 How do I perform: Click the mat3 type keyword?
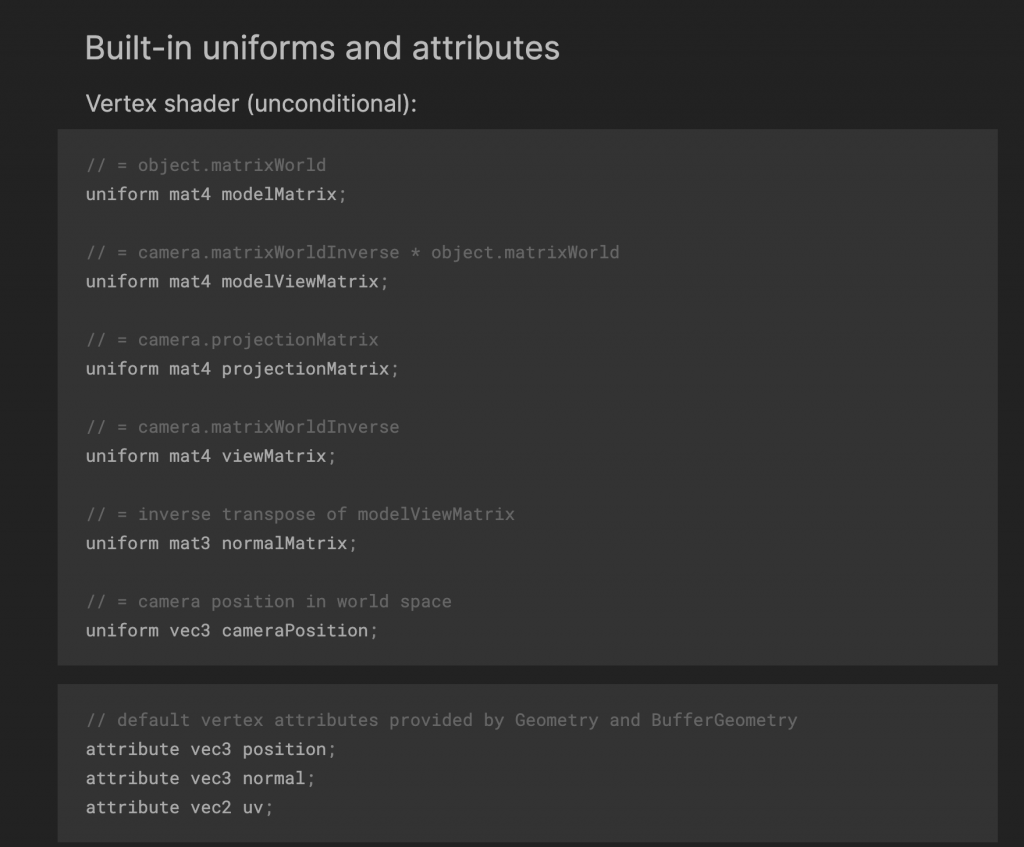[x=190, y=544]
